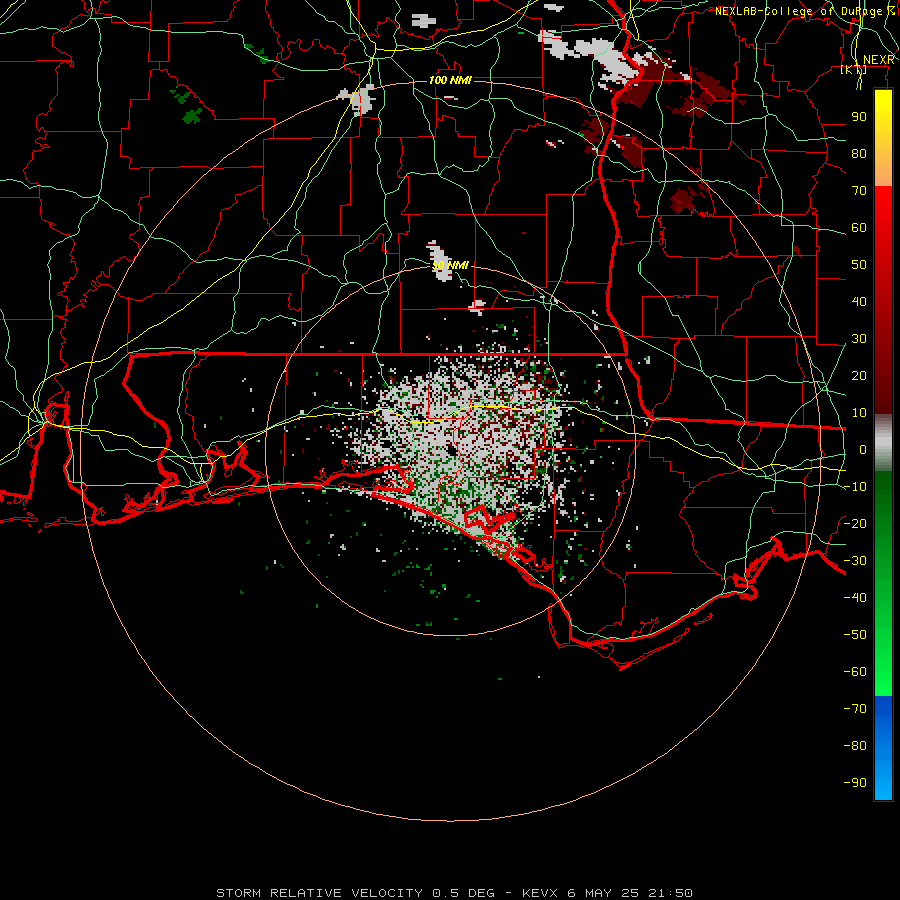Click the 70 value on velocity scale
This screenshot has height=900, width=900.
click(x=859, y=191)
